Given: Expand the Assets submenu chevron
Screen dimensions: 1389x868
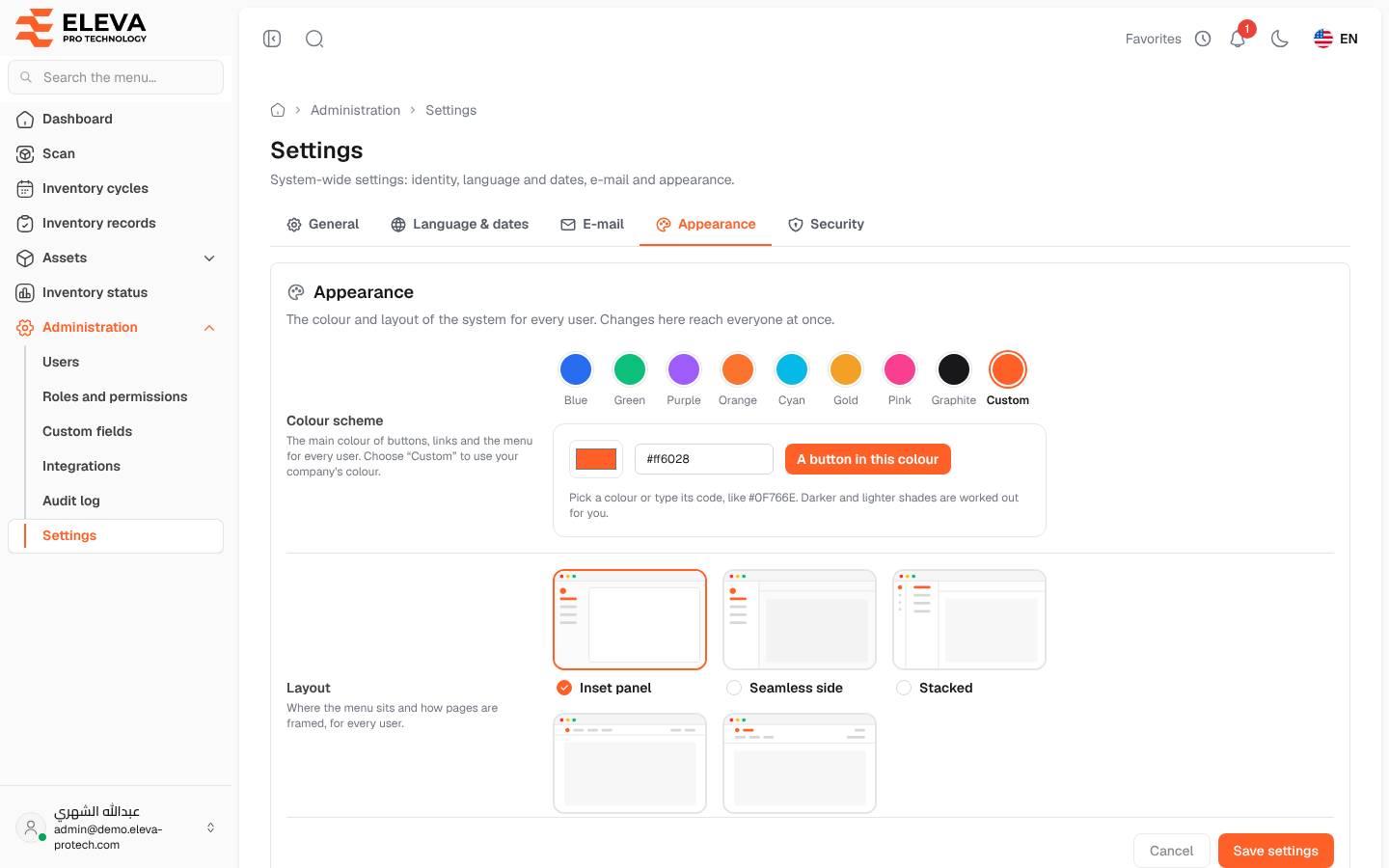Looking at the screenshot, I should point(209,258).
